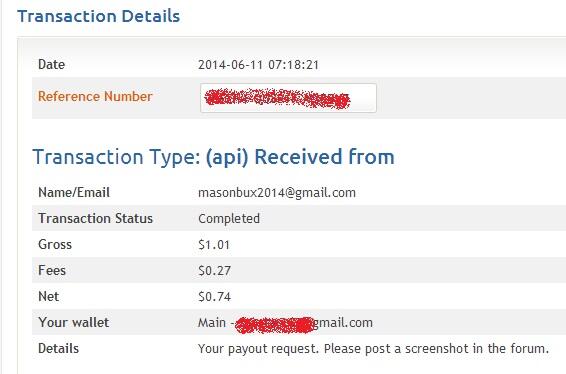Click the Main wallet email value

click(x=285, y=323)
